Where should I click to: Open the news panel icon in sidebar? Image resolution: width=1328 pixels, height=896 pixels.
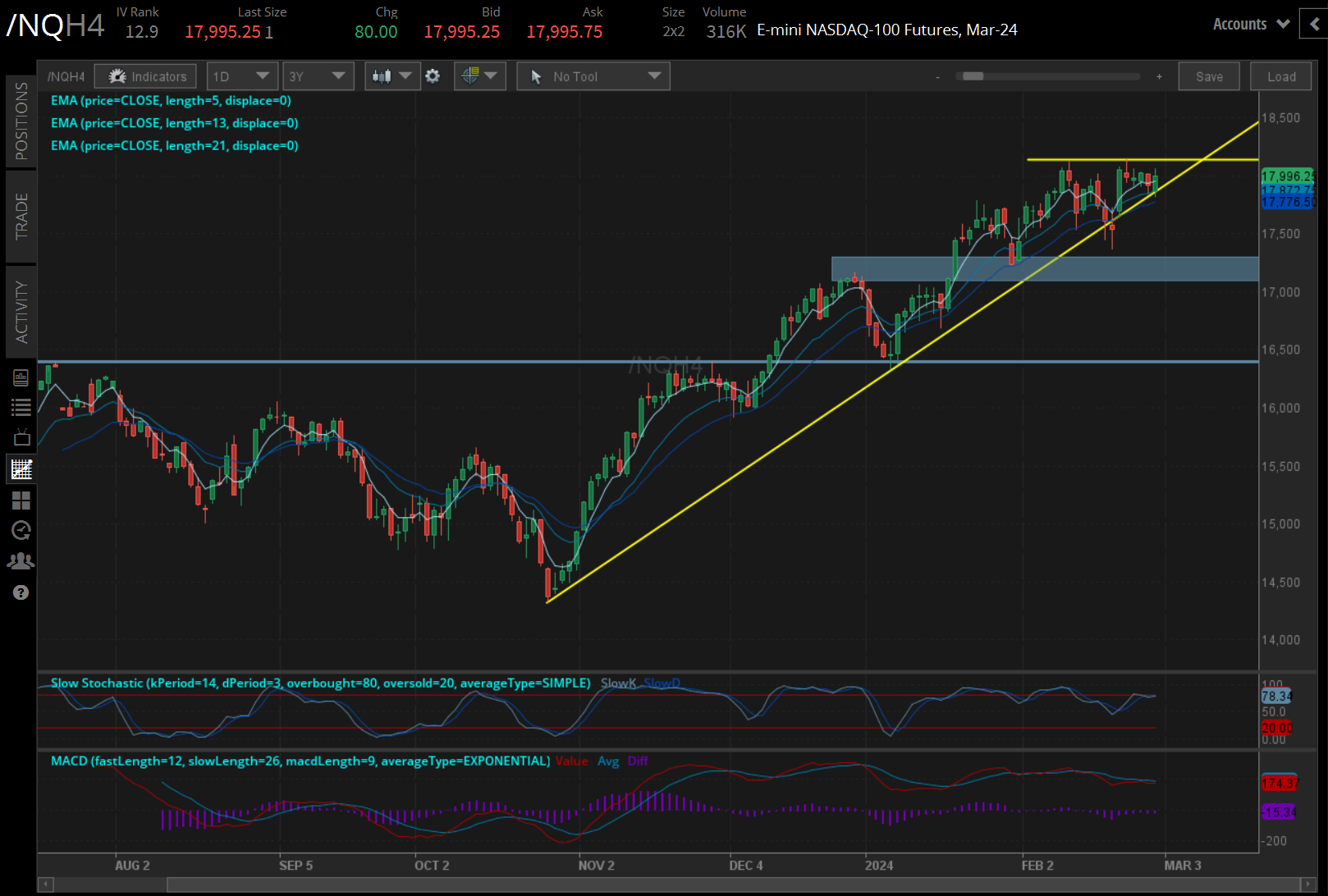coord(21,377)
